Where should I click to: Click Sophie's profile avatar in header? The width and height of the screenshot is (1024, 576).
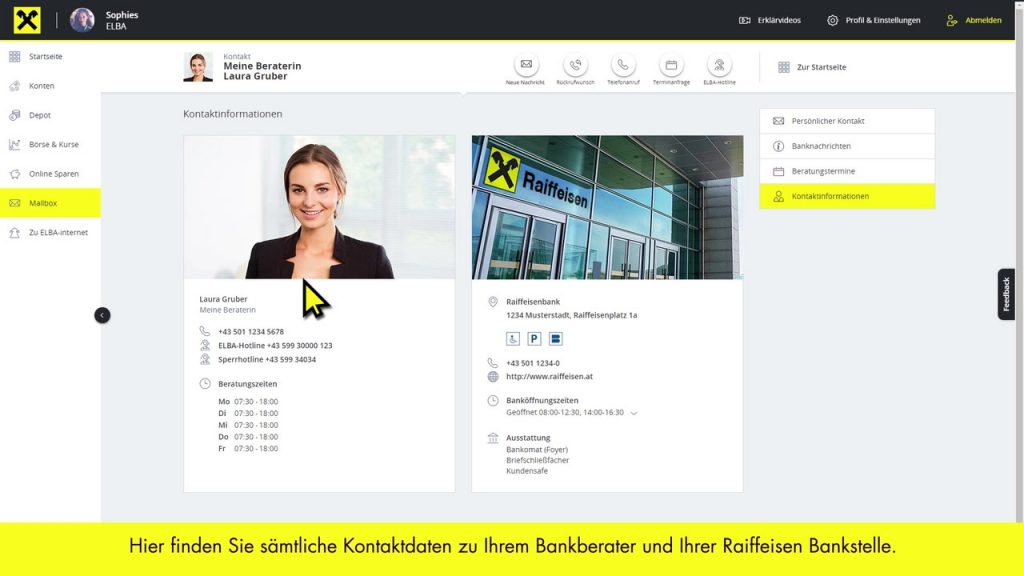[x=82, y=20]
